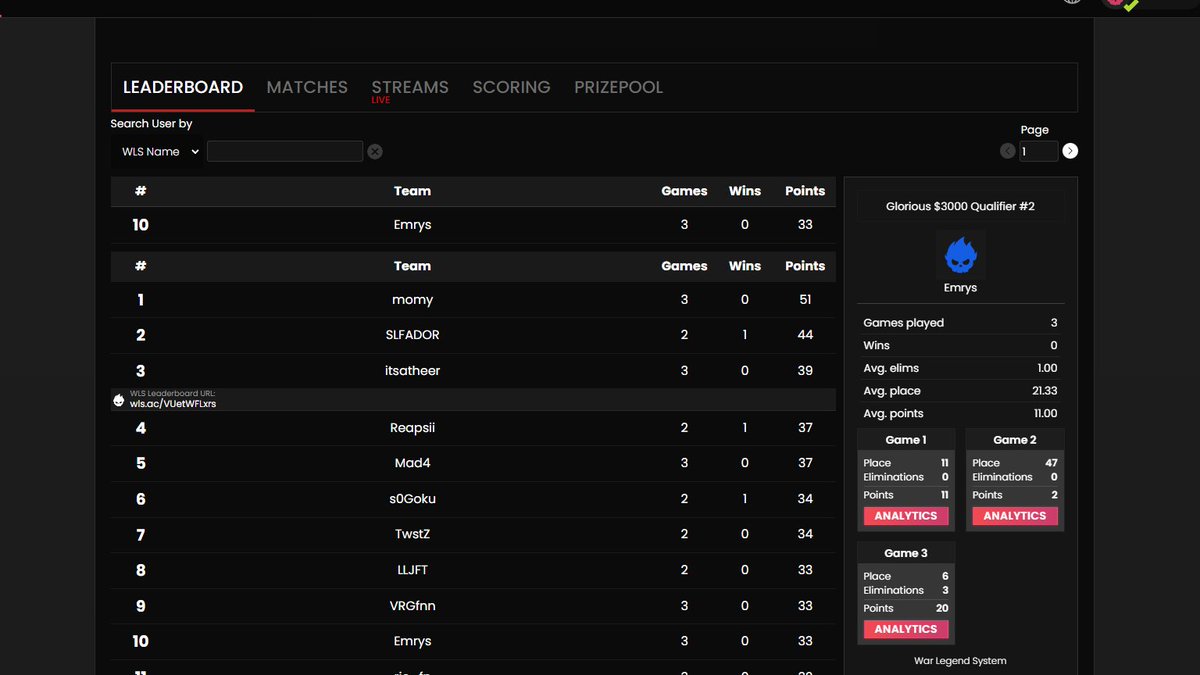This screenshot has width=1200, height=675.
Task: Select team s0Goku in the leaderboard
Action: click(x=412, y=499)
